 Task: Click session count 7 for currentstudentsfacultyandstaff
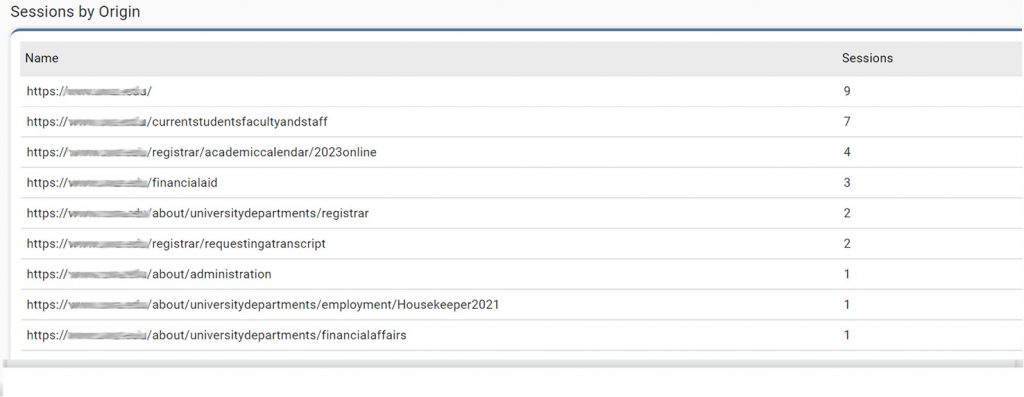point(846,122)
